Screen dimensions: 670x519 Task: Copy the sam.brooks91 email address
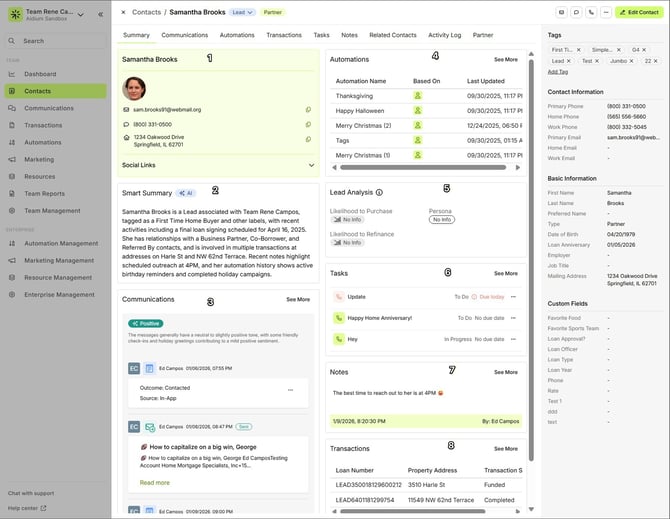[x=308, y=109]
